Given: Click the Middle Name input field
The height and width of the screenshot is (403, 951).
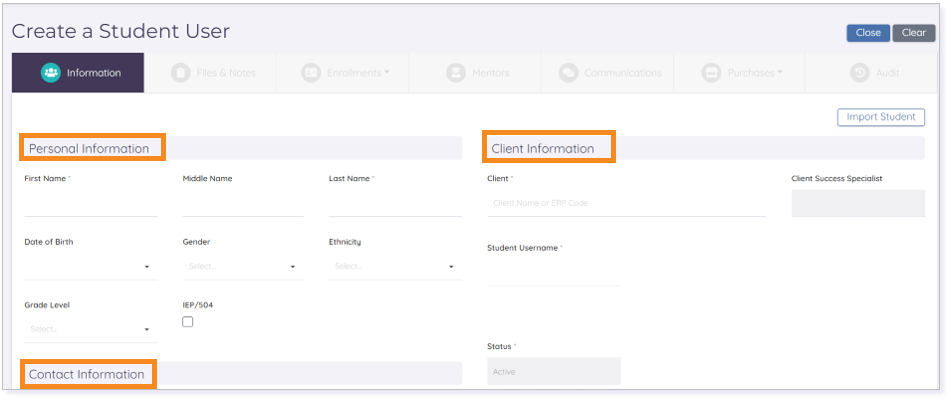Looking at the screenshot, I should (243, 204).
